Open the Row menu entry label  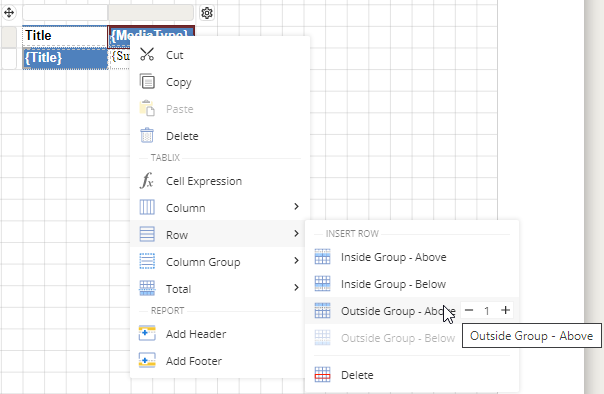177,235
